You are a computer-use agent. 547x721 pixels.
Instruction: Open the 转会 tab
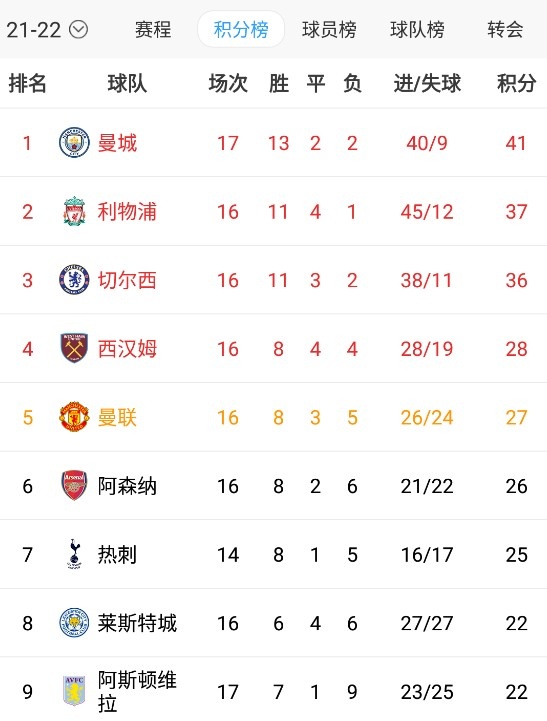pos(506,30)
